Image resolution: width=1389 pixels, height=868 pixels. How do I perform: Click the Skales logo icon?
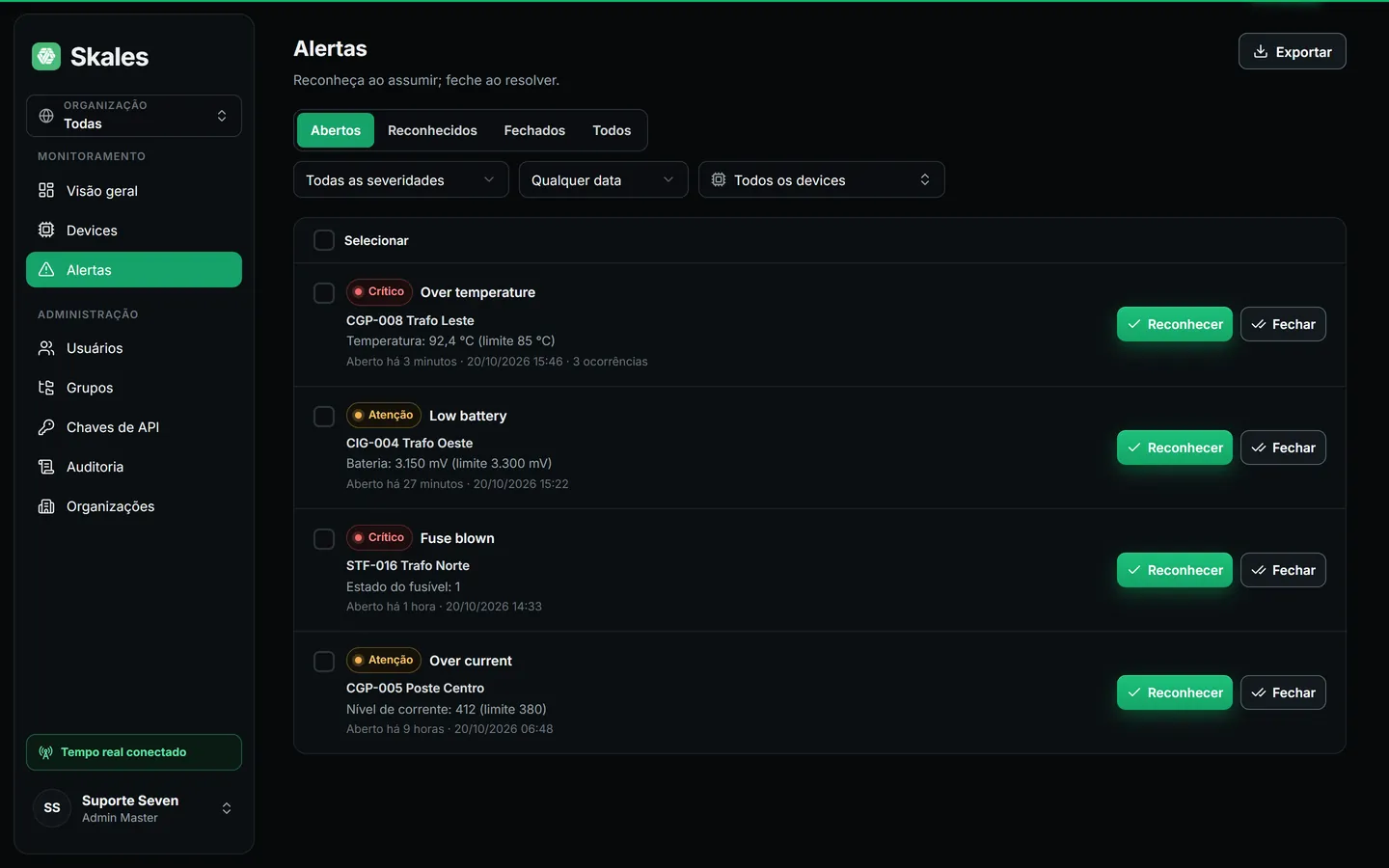click(46, 56)
